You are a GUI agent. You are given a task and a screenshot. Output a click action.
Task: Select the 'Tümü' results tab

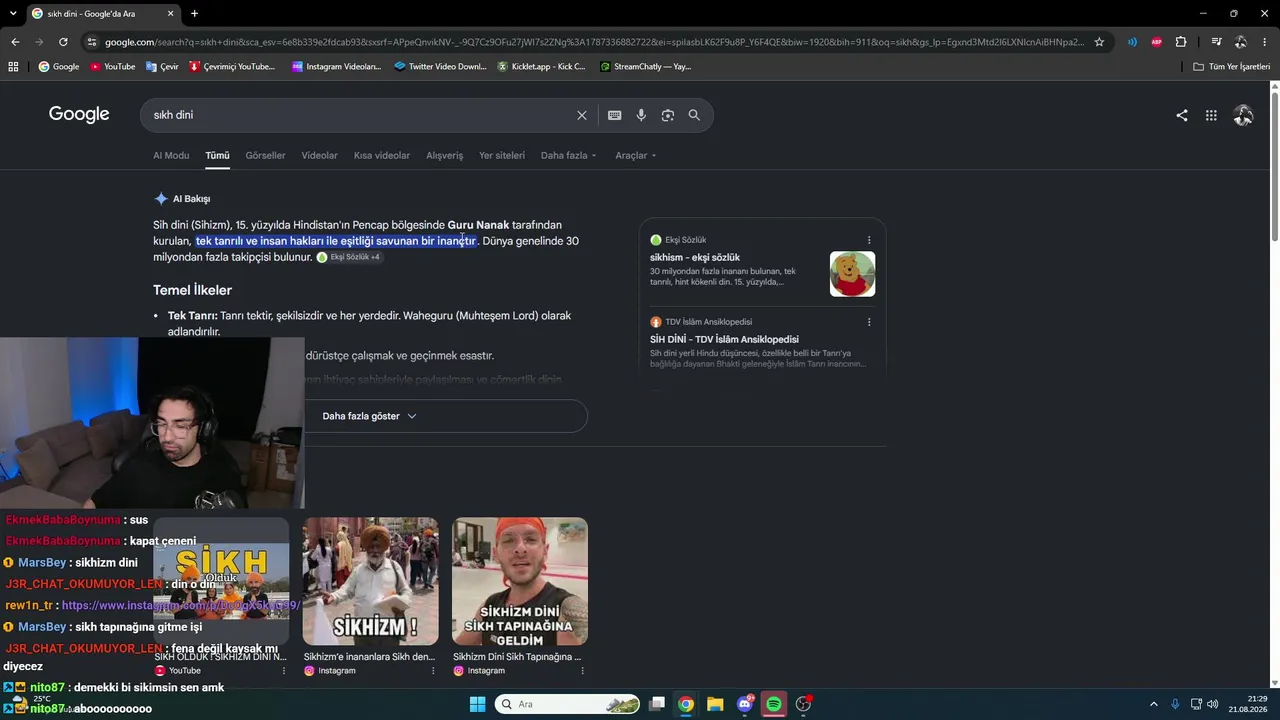point(217,156)
